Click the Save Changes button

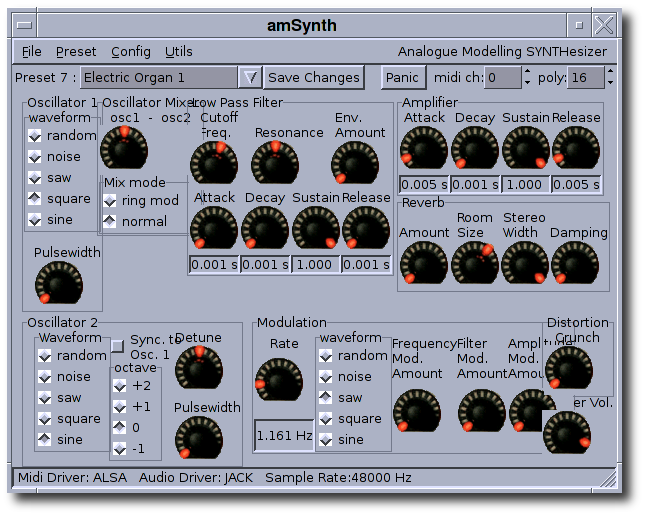[x=314, y=77]
